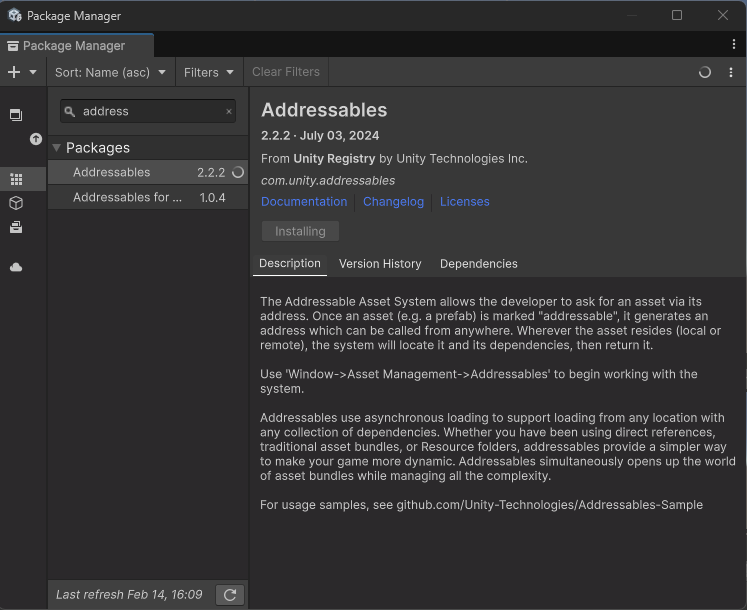This screenshot has width=747, height=610.
Task: Click the Unity logo in title bar
Action: click(x=15, y=15)
